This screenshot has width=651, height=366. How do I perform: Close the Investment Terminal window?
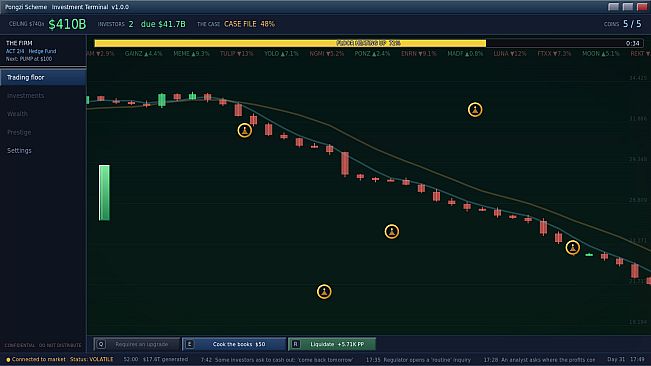642,7
